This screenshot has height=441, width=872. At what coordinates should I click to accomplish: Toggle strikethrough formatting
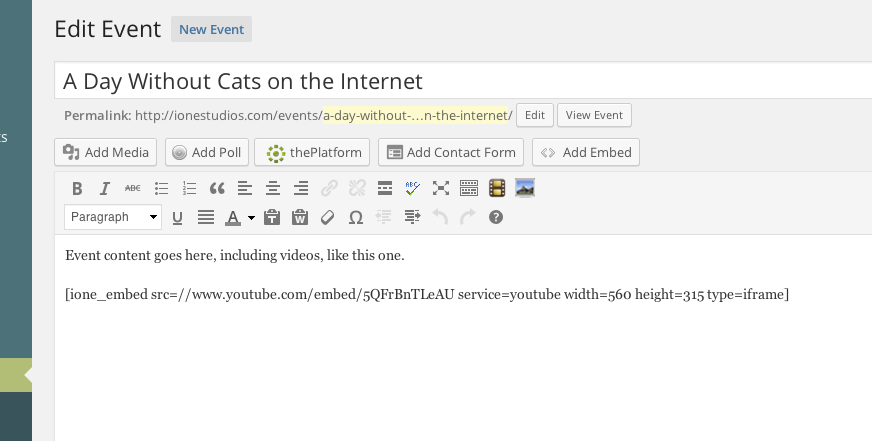coord(133,188)
